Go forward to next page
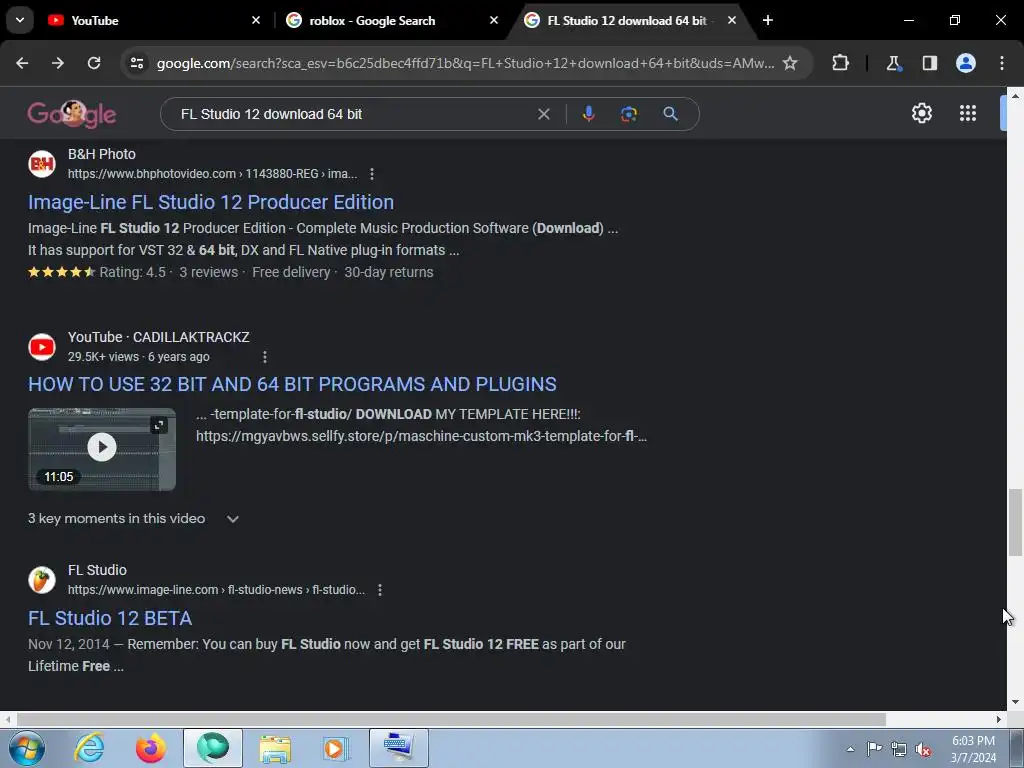 tap(58, 63)
